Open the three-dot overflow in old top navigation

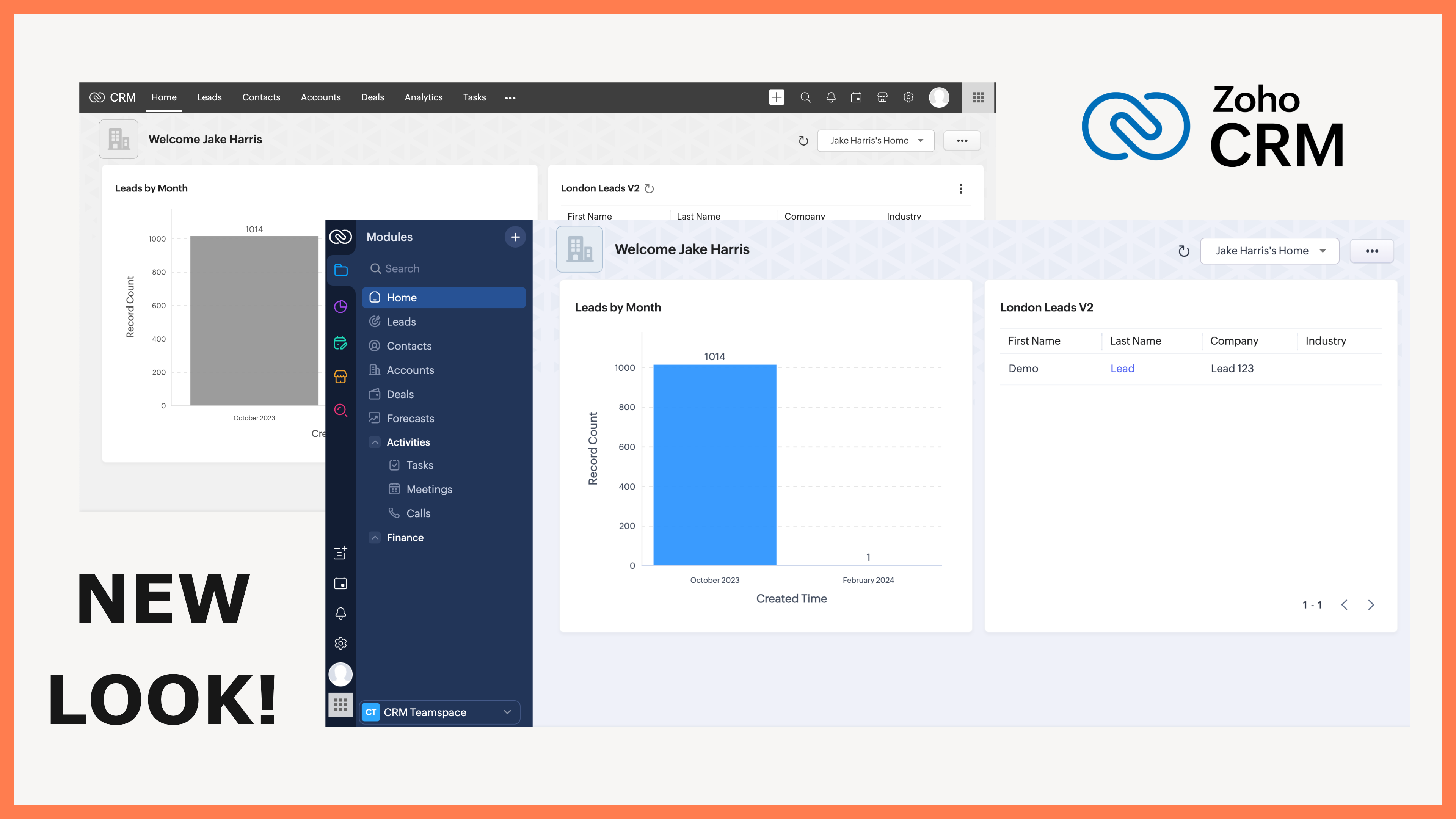click(x=510, y=98)
